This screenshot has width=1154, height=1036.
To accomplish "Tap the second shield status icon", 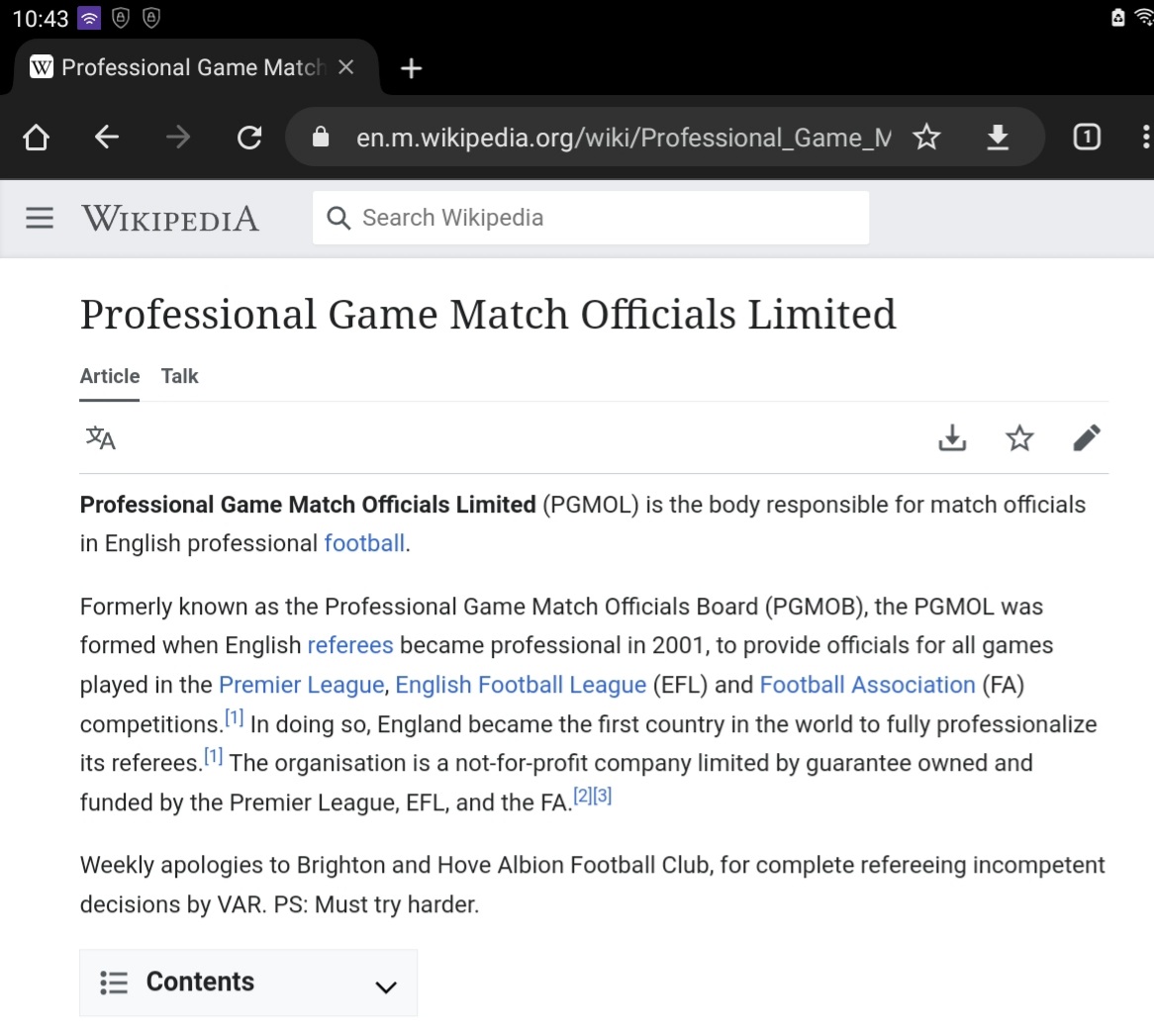I will pos(151,18).
